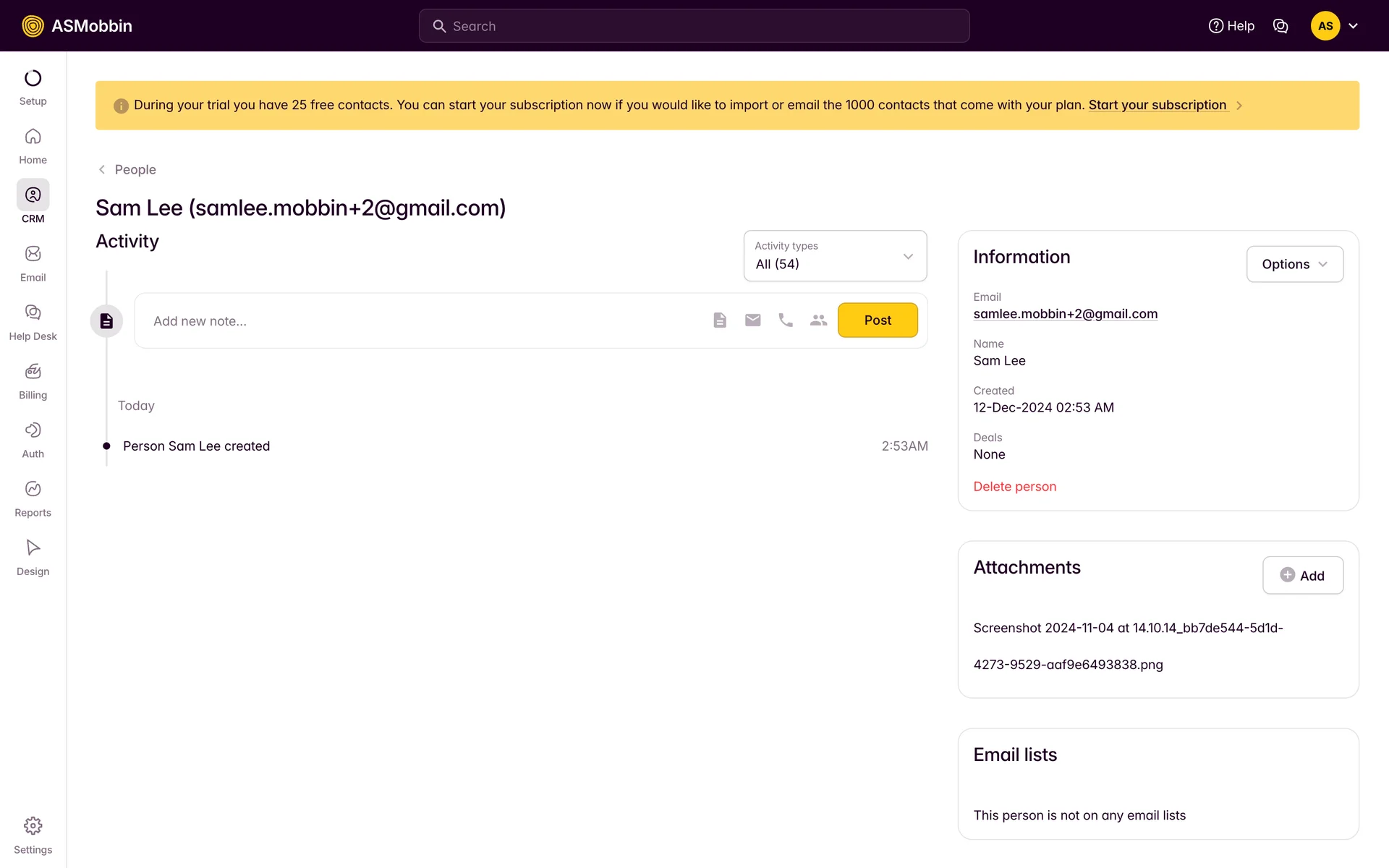Select the note type icon in composer

(719, 320)
